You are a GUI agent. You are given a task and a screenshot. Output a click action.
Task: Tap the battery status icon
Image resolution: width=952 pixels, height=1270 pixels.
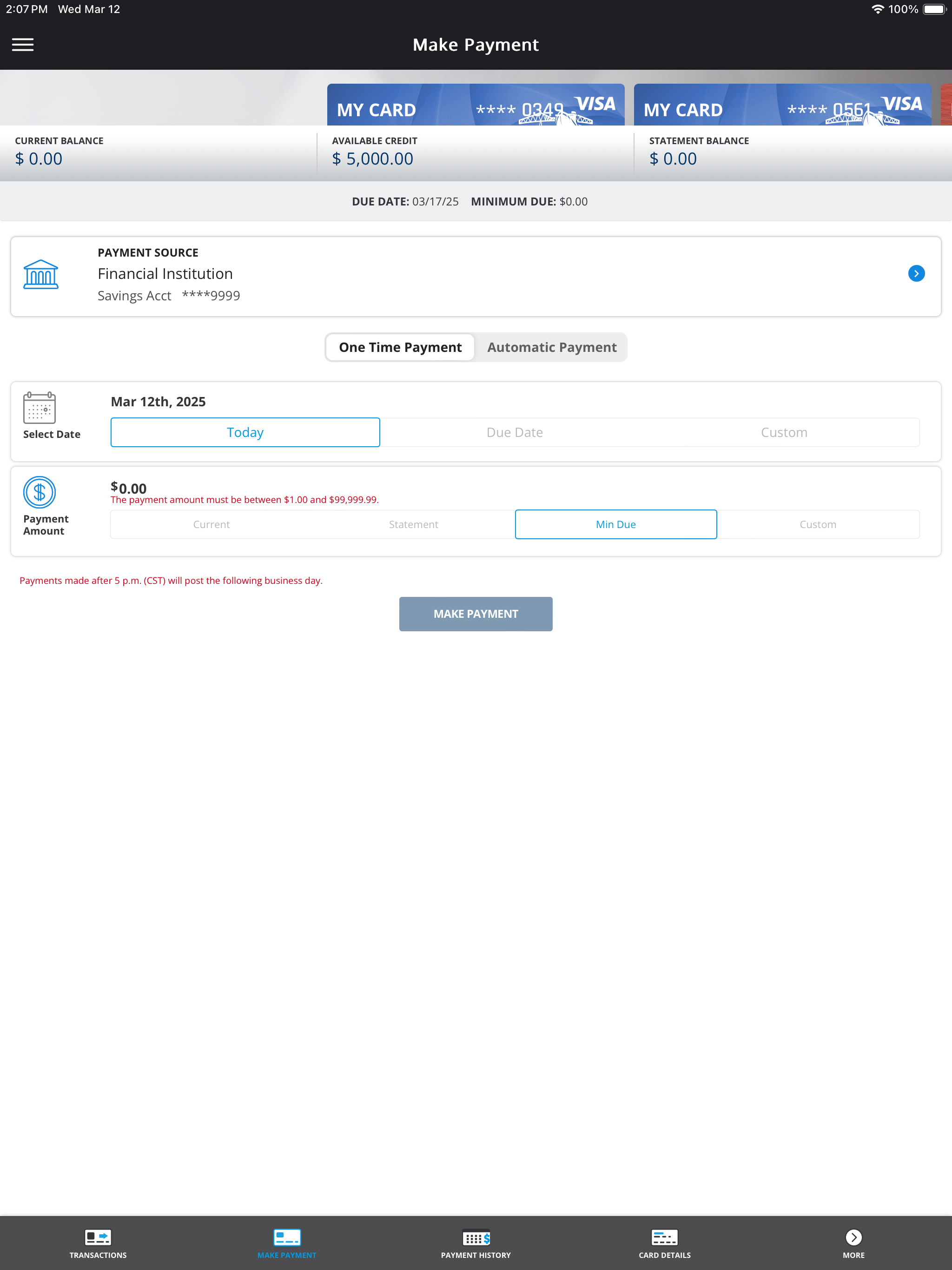[x=934, y=9]
